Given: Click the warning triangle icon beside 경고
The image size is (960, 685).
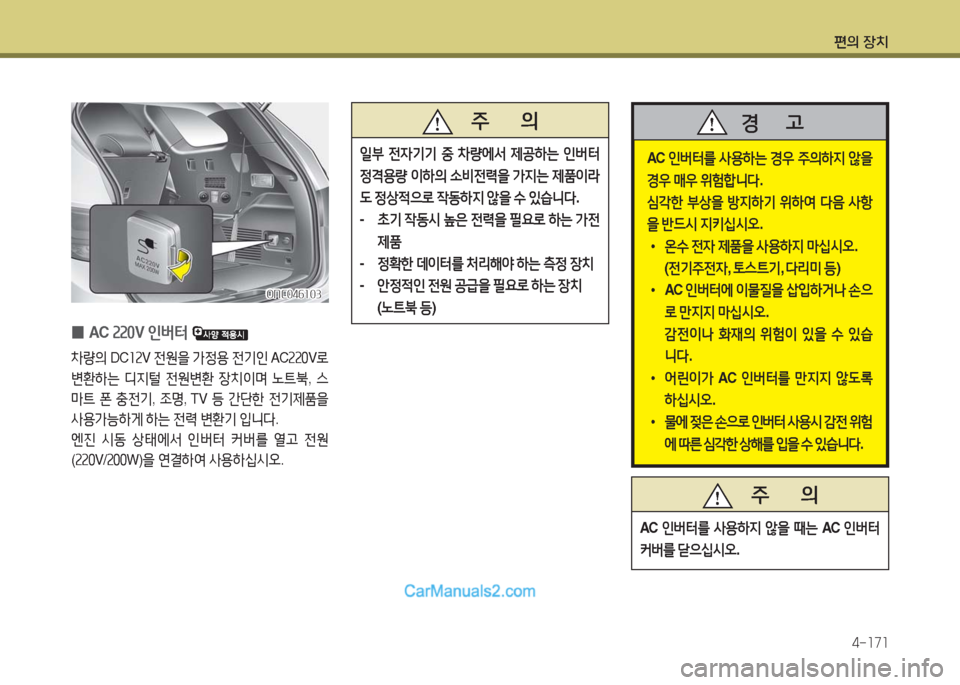Looking at the screenshot, I should 711,122.
